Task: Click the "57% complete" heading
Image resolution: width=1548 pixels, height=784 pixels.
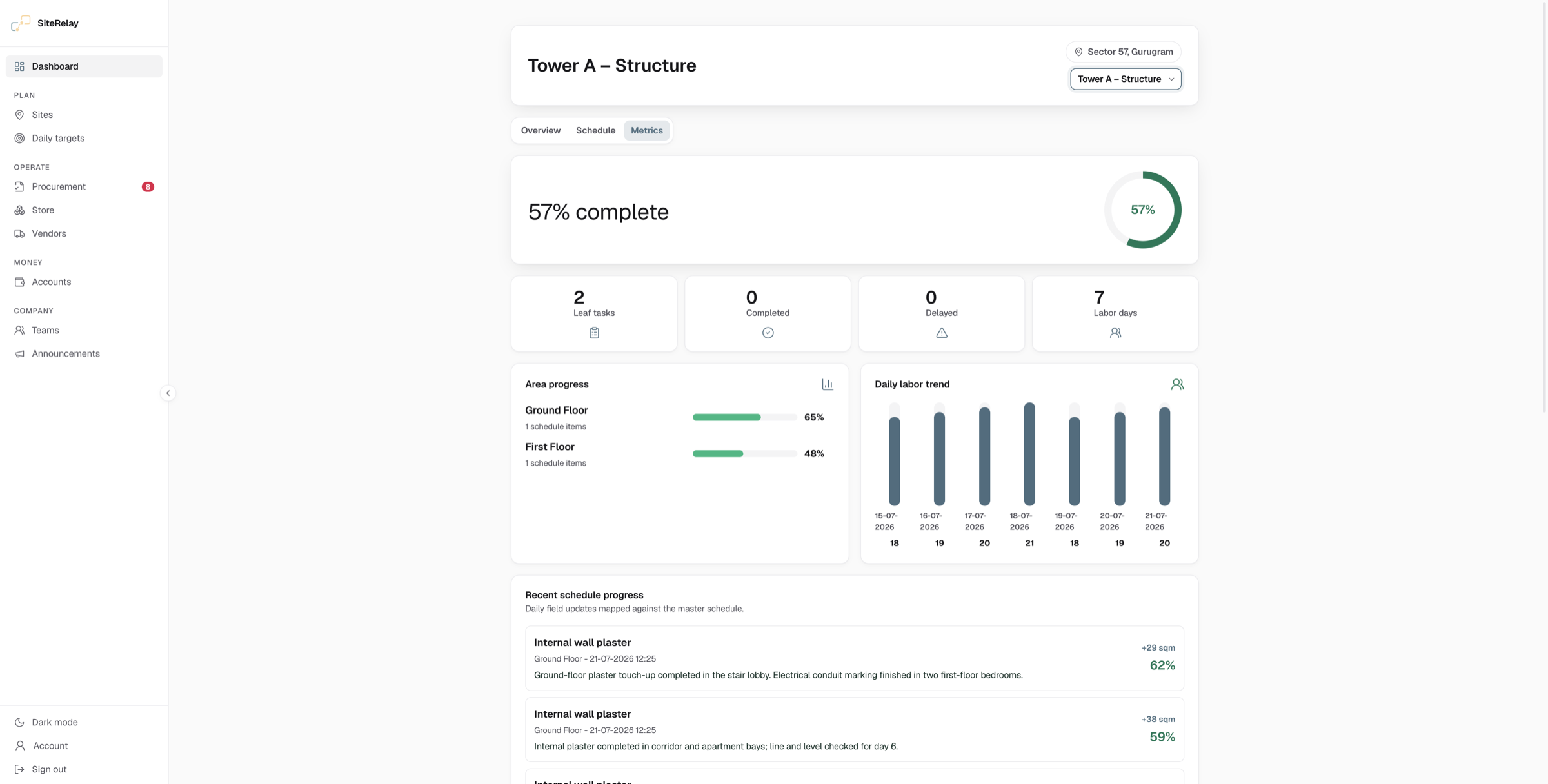Action: [598, 212]
